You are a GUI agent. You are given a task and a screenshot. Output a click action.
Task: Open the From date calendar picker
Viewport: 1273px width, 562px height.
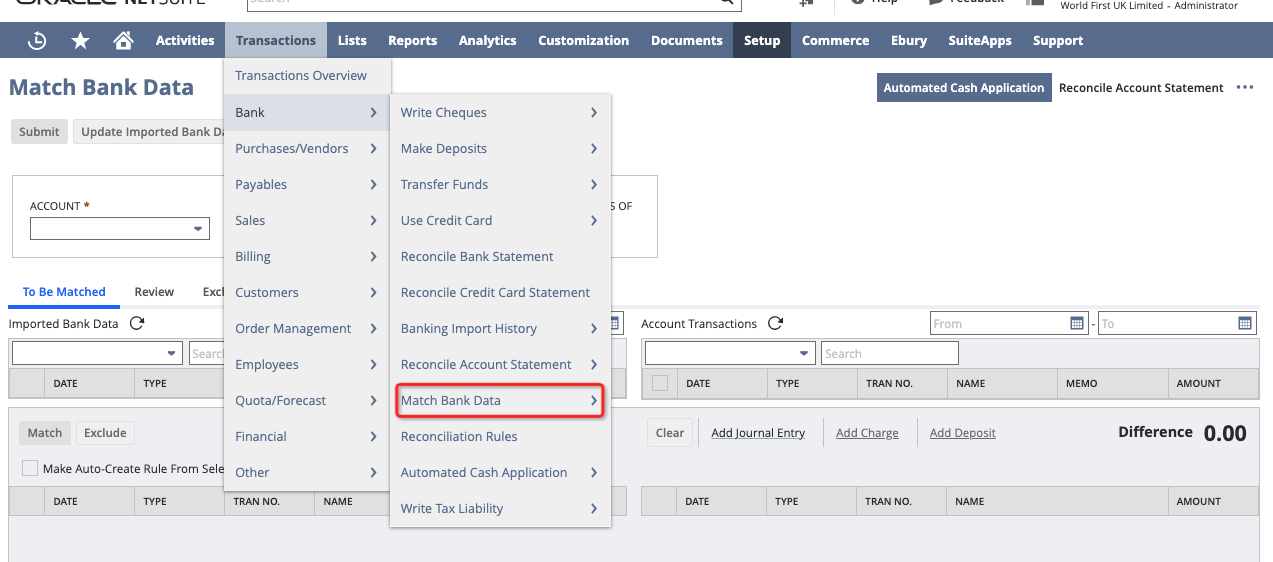pyautogui.click(x=1077, y=323)
